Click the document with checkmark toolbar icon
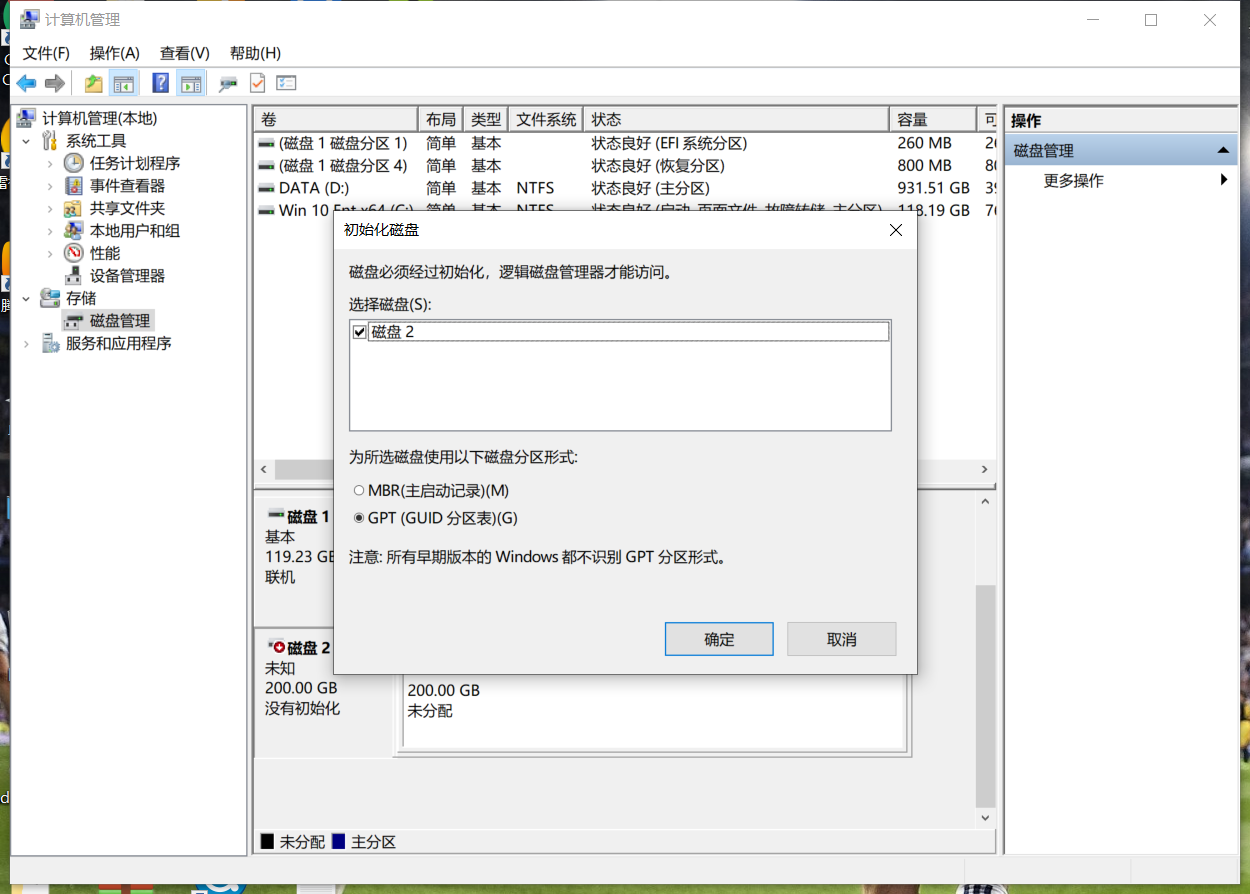Screen dimensions: 1250x894 pos(257,84)
